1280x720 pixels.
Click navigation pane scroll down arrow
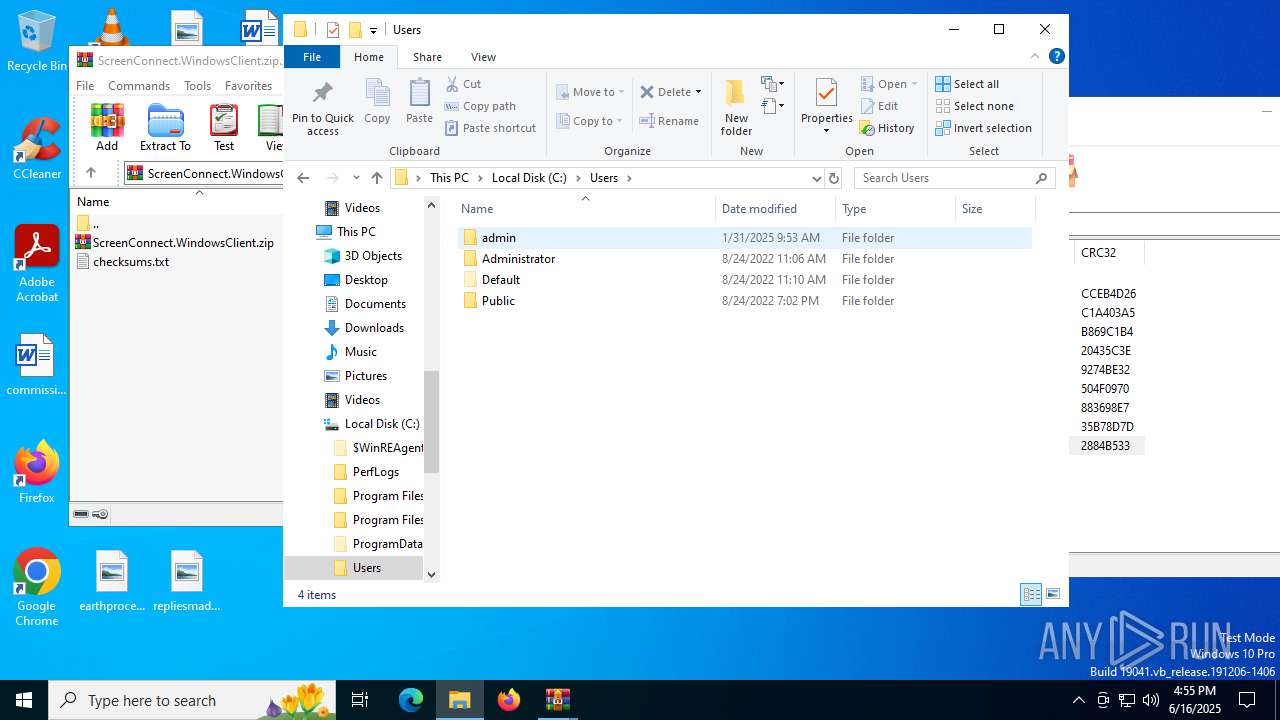pos(432,574)
